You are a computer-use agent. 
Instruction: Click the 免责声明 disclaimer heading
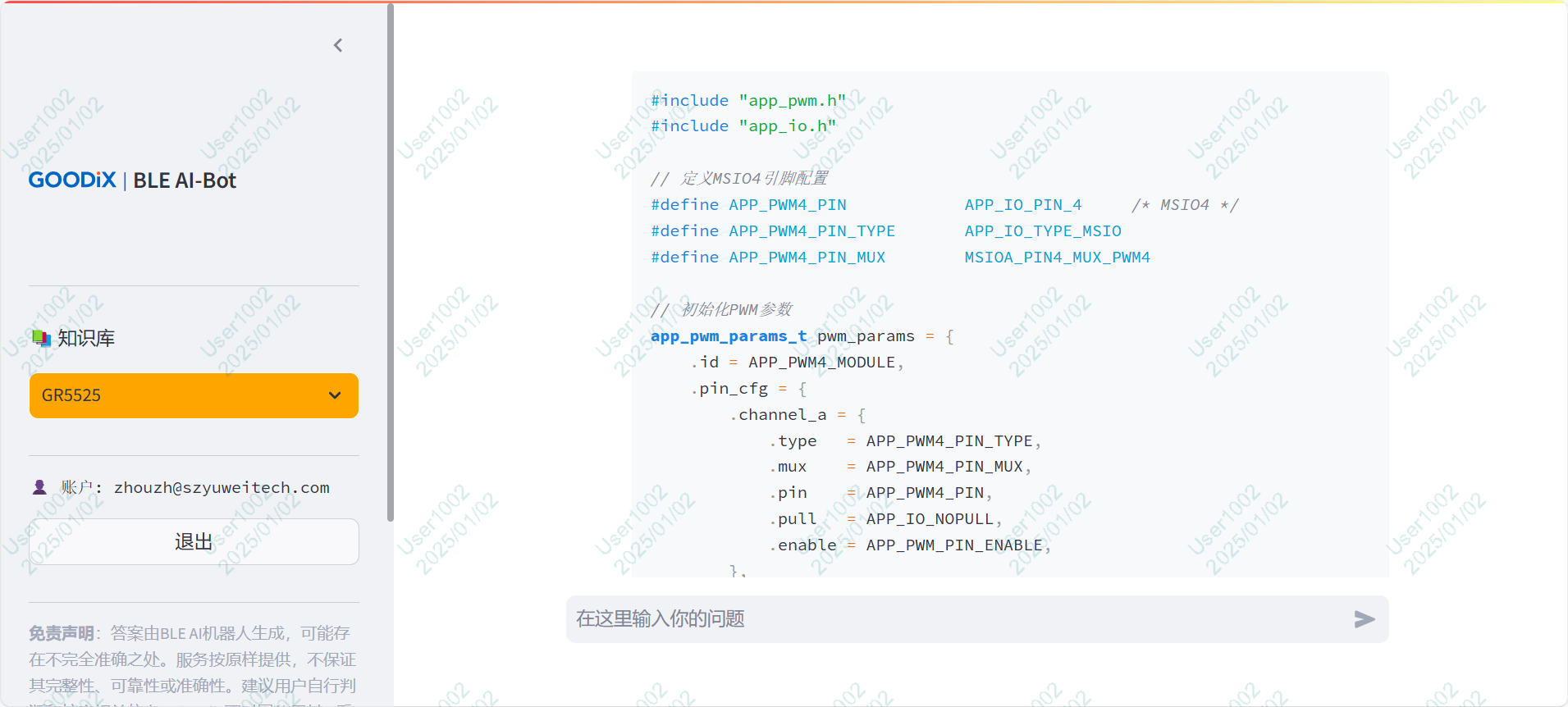click(61, 633)
